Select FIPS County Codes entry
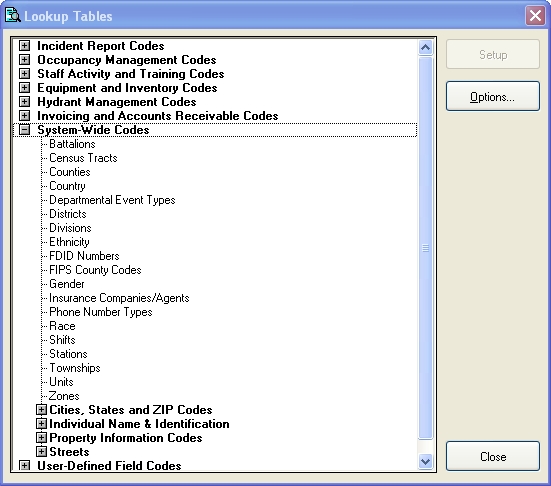The width and height of the screenshot is (551, 486). point(95,270)
